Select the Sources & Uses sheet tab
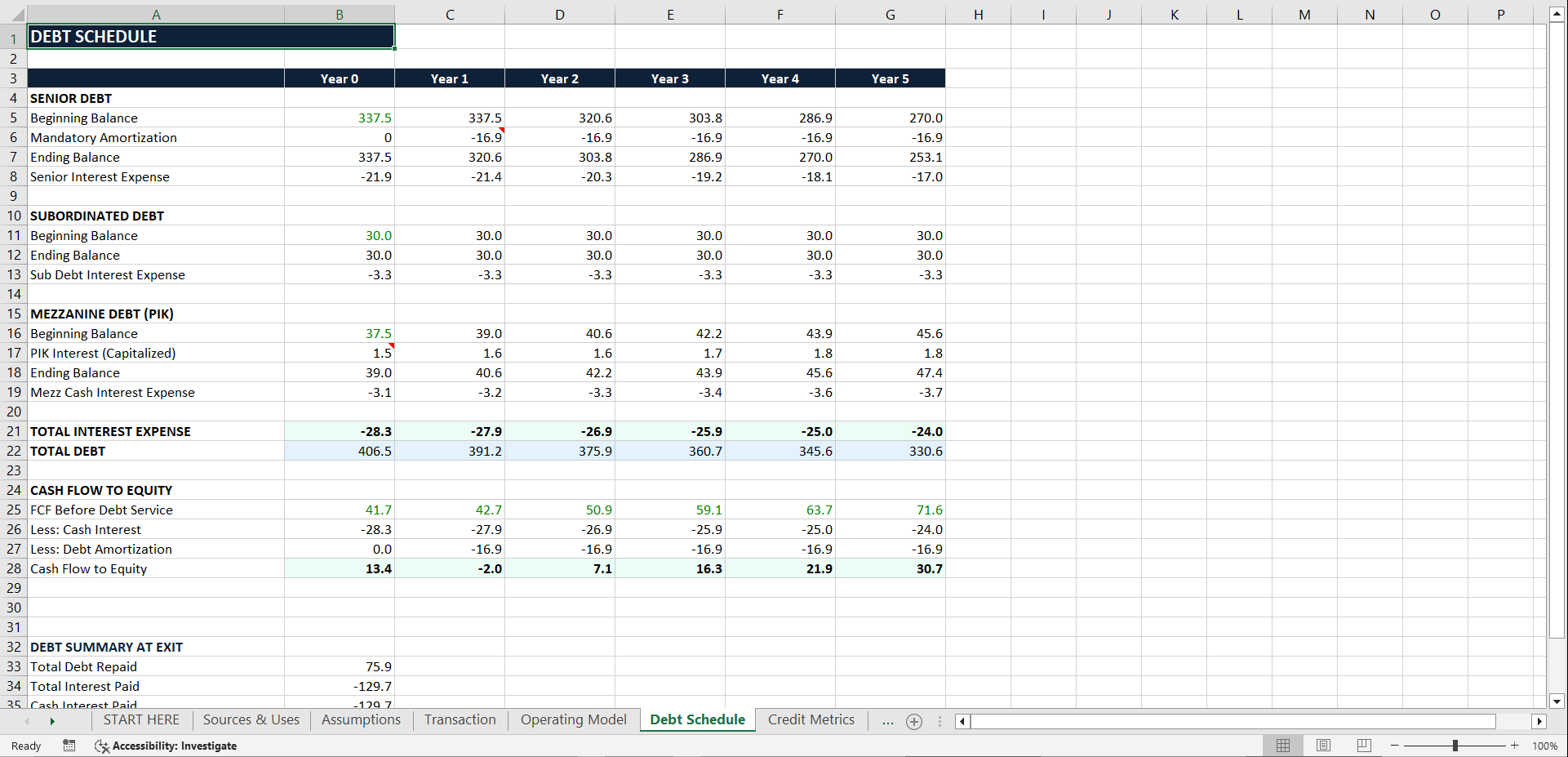This screenshot has width=1568, height=757. click(251, 719)
